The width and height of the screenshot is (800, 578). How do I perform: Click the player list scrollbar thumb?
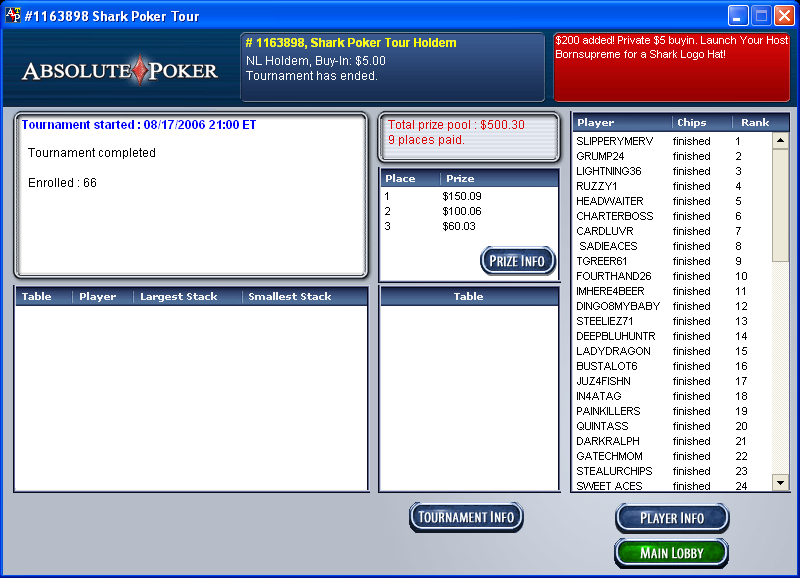781,205
